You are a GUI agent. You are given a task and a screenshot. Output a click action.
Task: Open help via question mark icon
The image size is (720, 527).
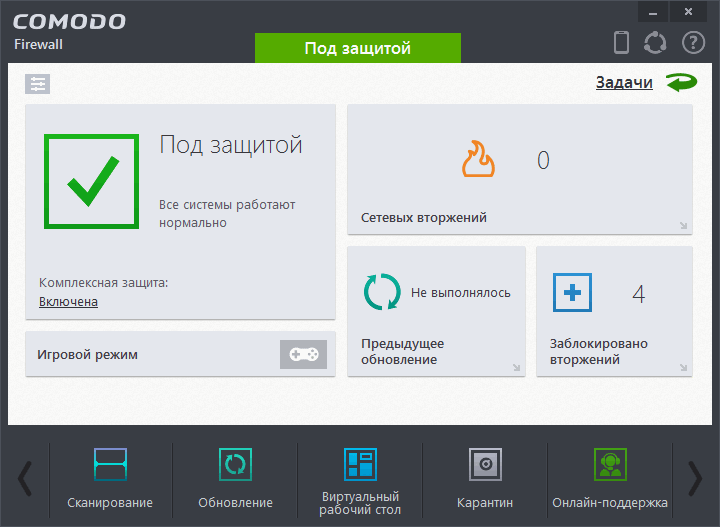(693, 43)
